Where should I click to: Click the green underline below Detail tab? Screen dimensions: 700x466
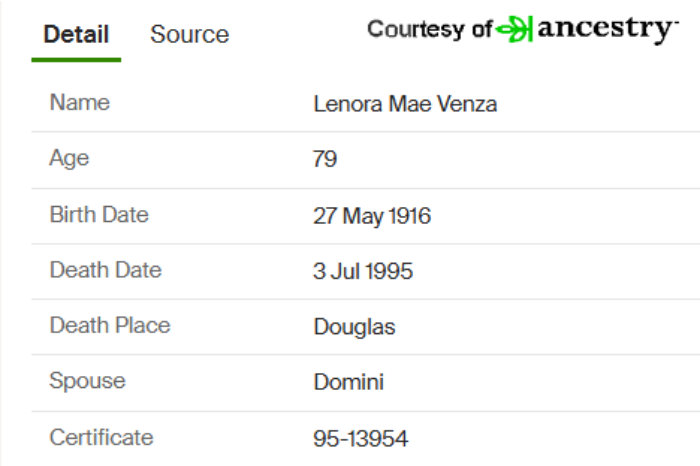76,60
